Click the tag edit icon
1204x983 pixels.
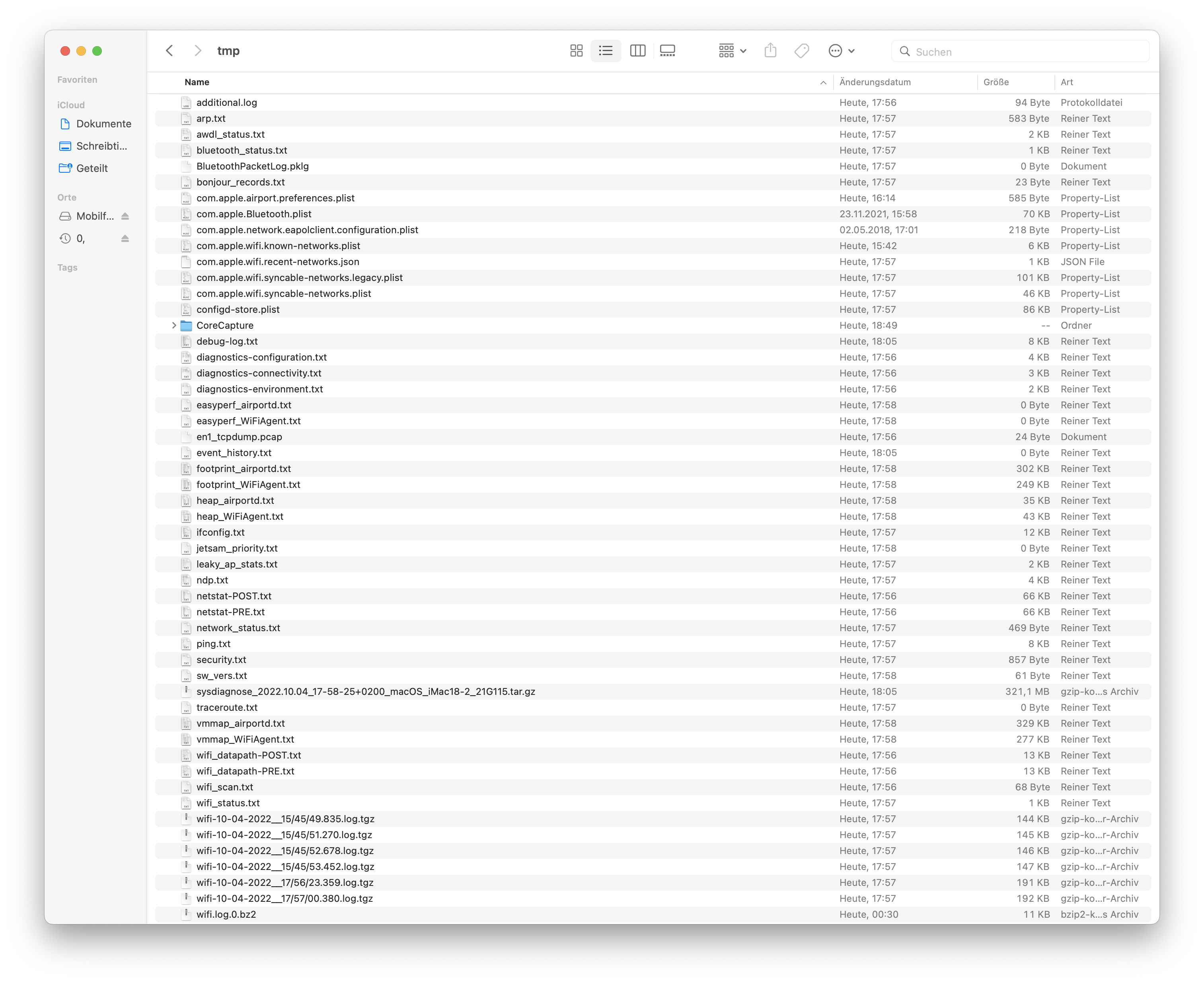[801, 51]
